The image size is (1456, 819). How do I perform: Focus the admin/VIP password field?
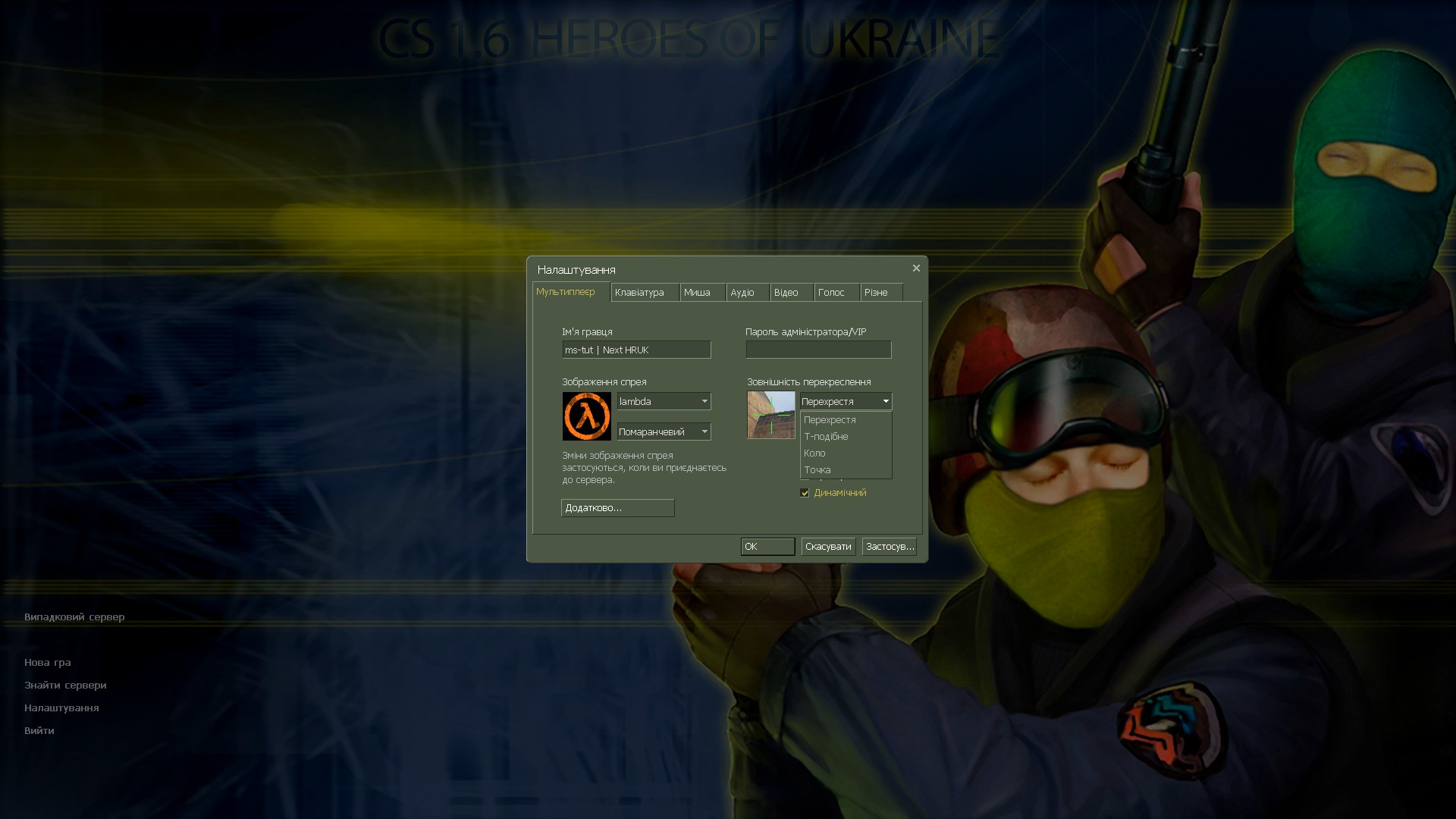[x=818, y=350]
